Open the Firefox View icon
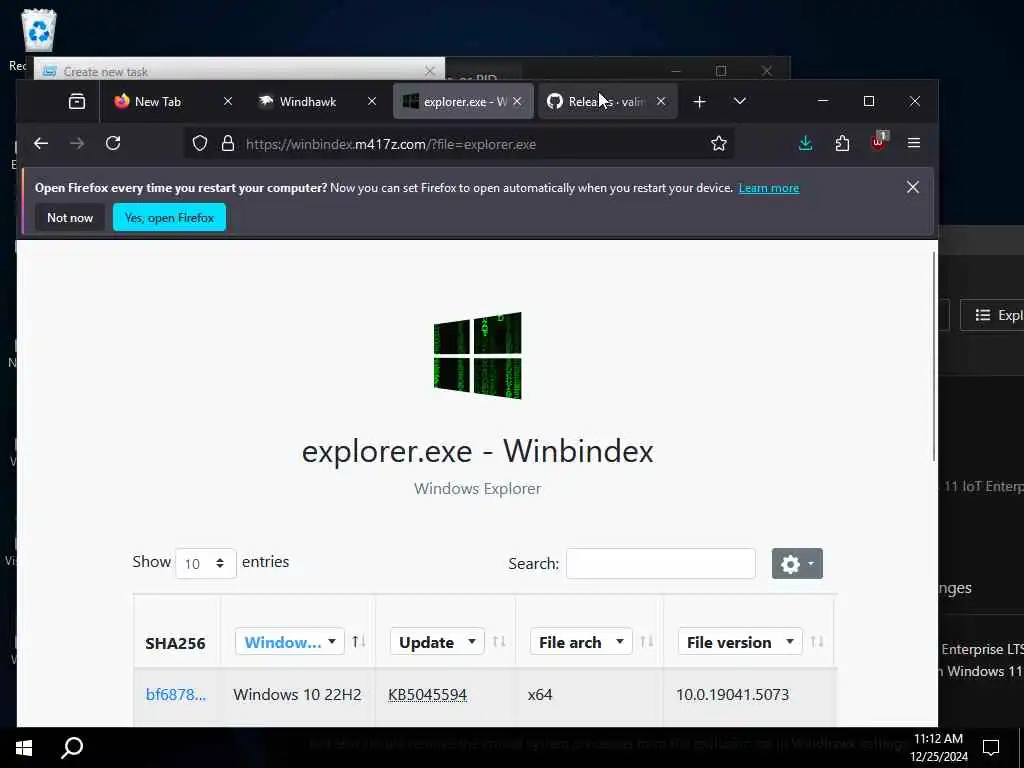1024x768 pixels. pos(77,101)
